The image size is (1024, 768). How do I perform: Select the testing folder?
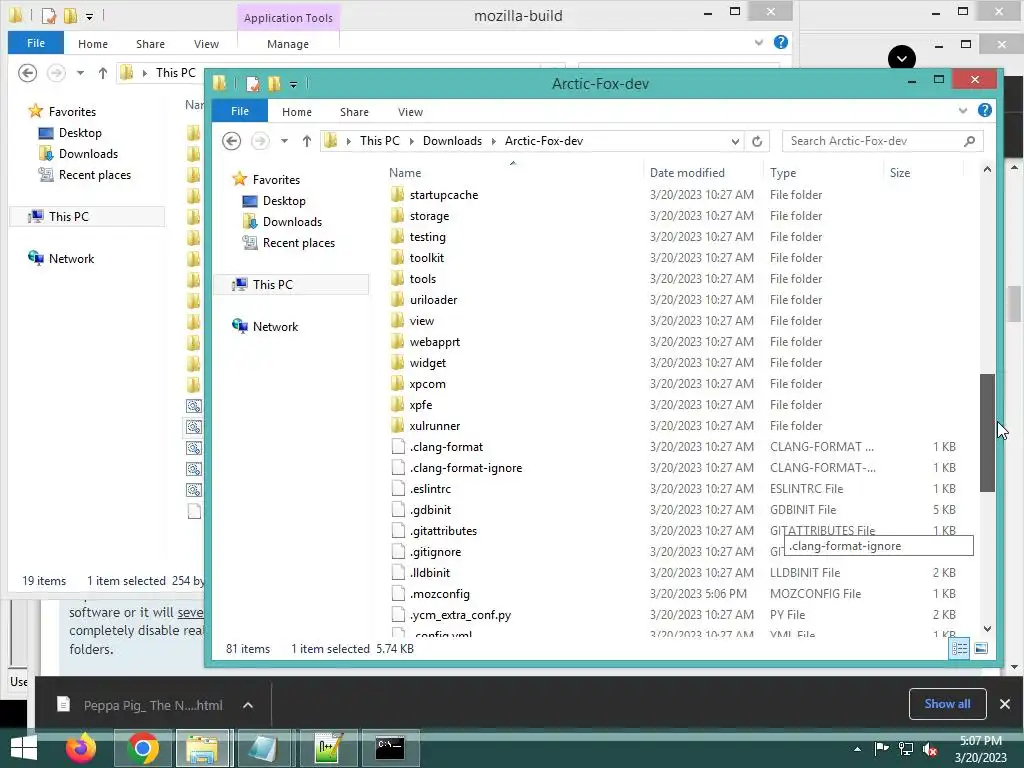(428, 236)
